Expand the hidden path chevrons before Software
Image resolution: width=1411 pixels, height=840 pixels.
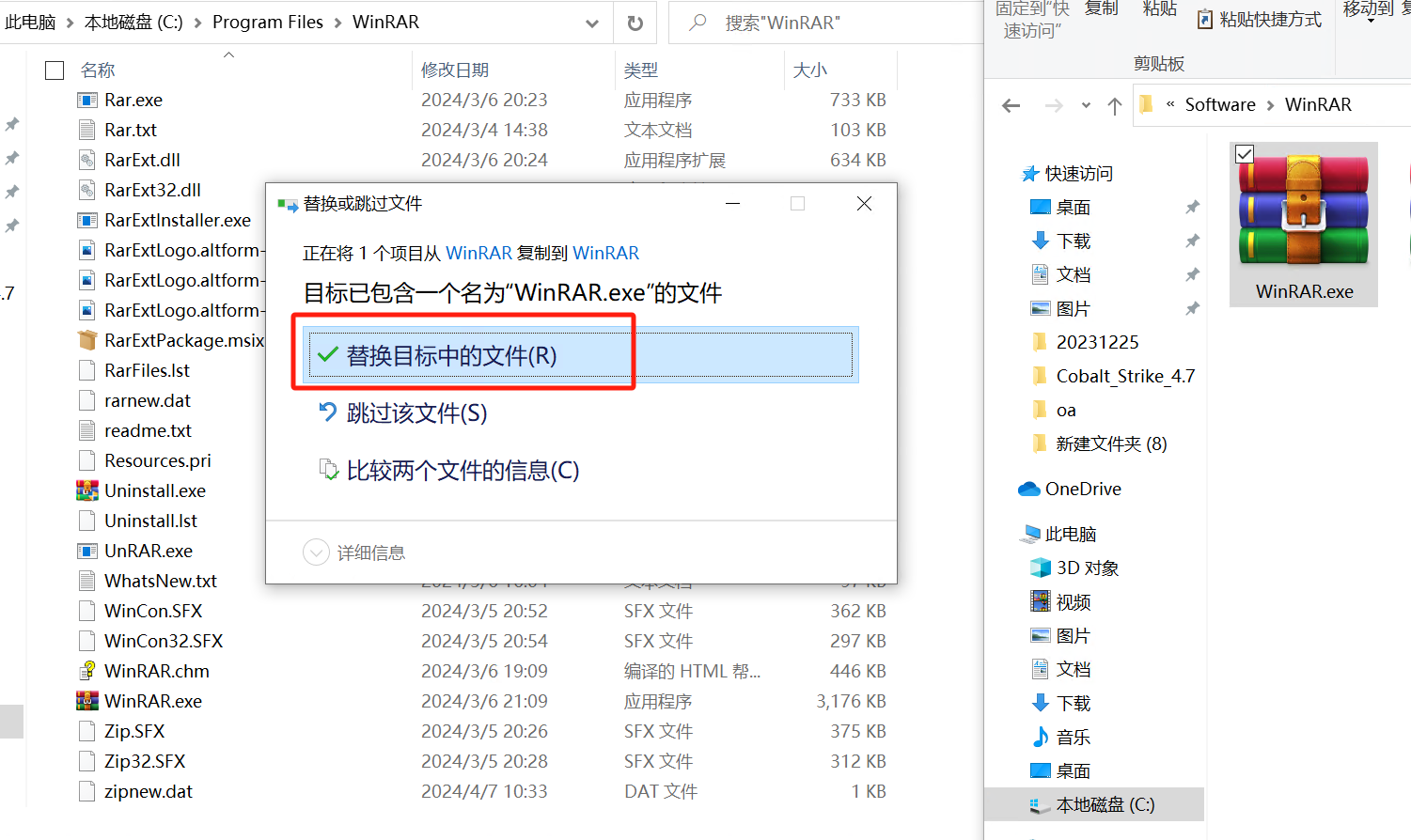pyautogui.click(x=1170, y=104)
